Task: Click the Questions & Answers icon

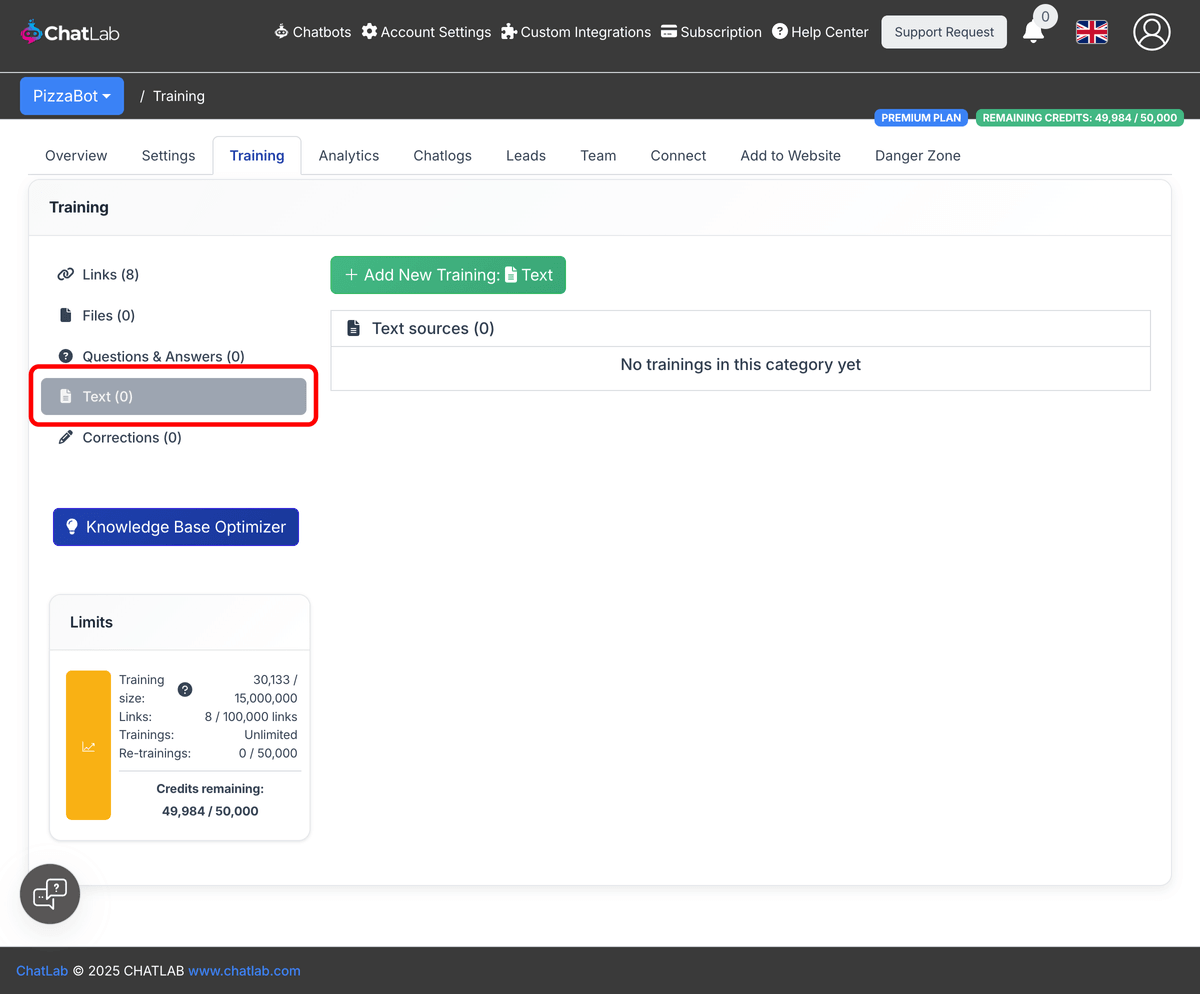Action: point(65,356)
